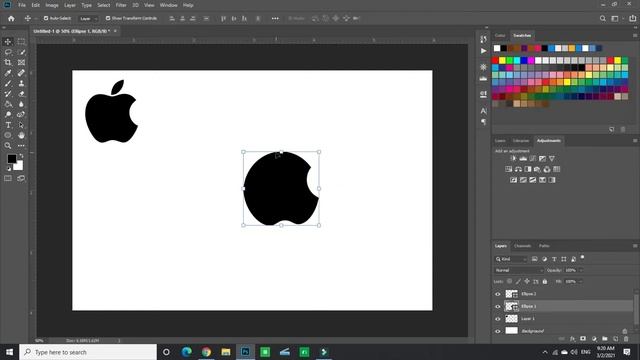The height and width of the screenshot is (360, 640).
Task: Open the Adjustments panel menu
Action: (x=635, y=140)
